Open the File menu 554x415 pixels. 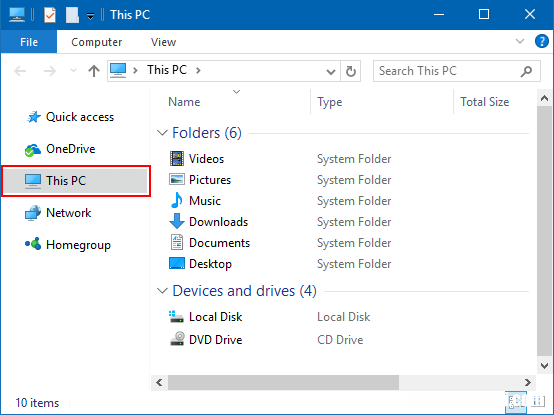coord(29,42)
